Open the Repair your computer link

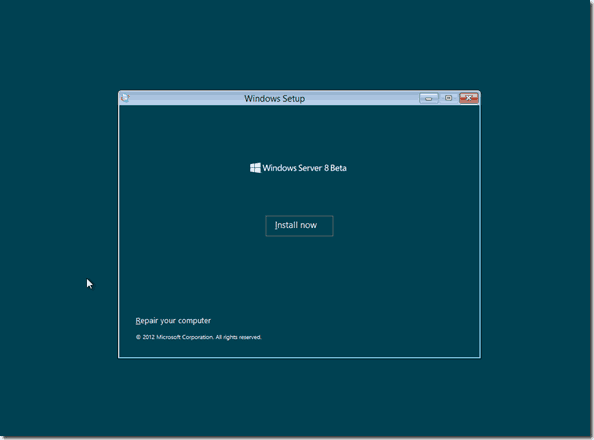pos(173,321)
